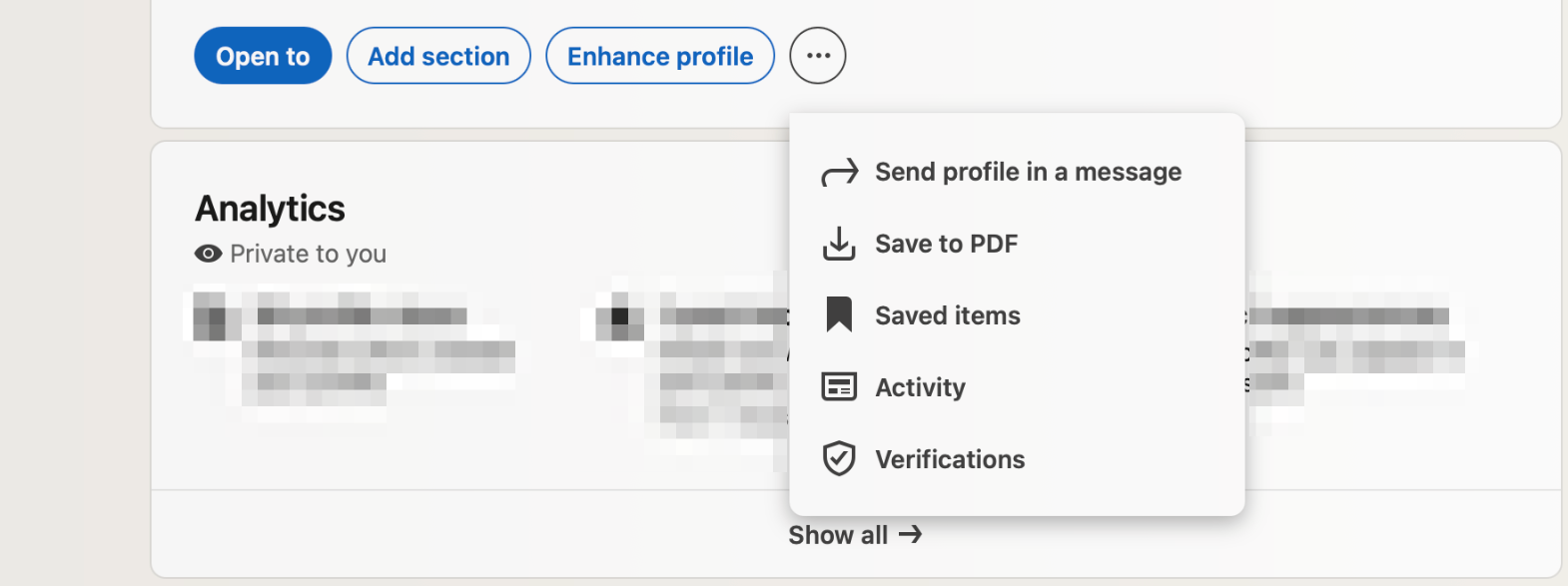Viewport: 1568px width, 586px height.
Task: Follow the Show all link
Action: click(854, 534)
